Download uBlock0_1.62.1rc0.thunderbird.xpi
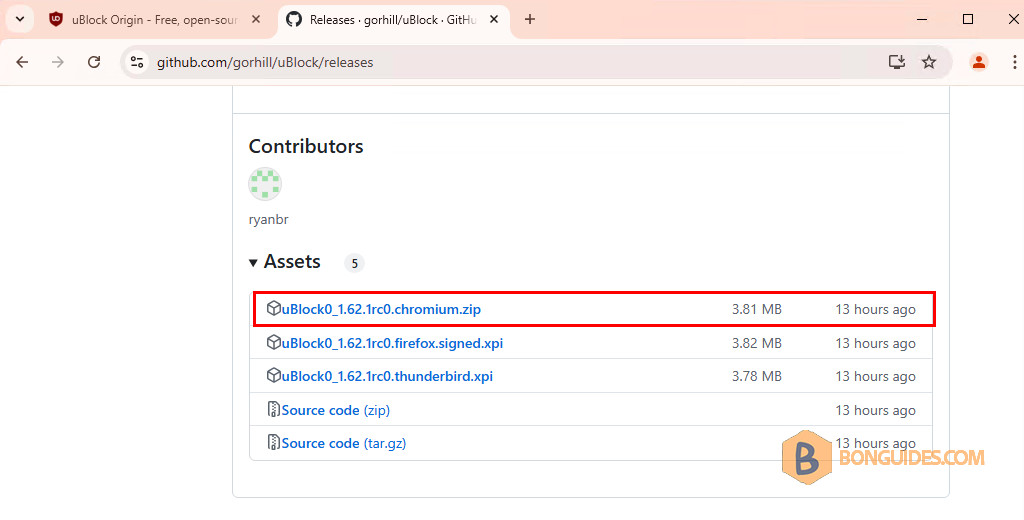The width and height of the screenshot is (1024, 520). point(387,376)
